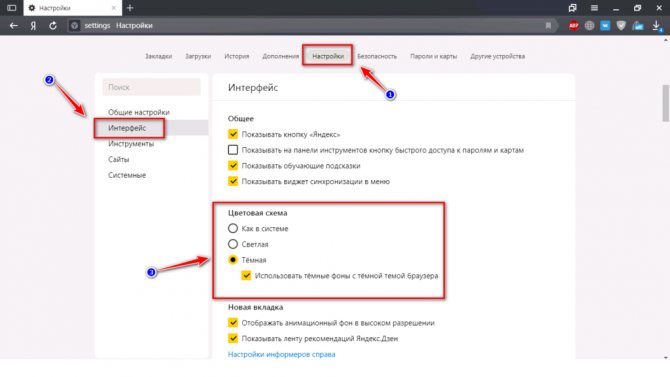Click the site info icon in address bar

coord(74,26)
